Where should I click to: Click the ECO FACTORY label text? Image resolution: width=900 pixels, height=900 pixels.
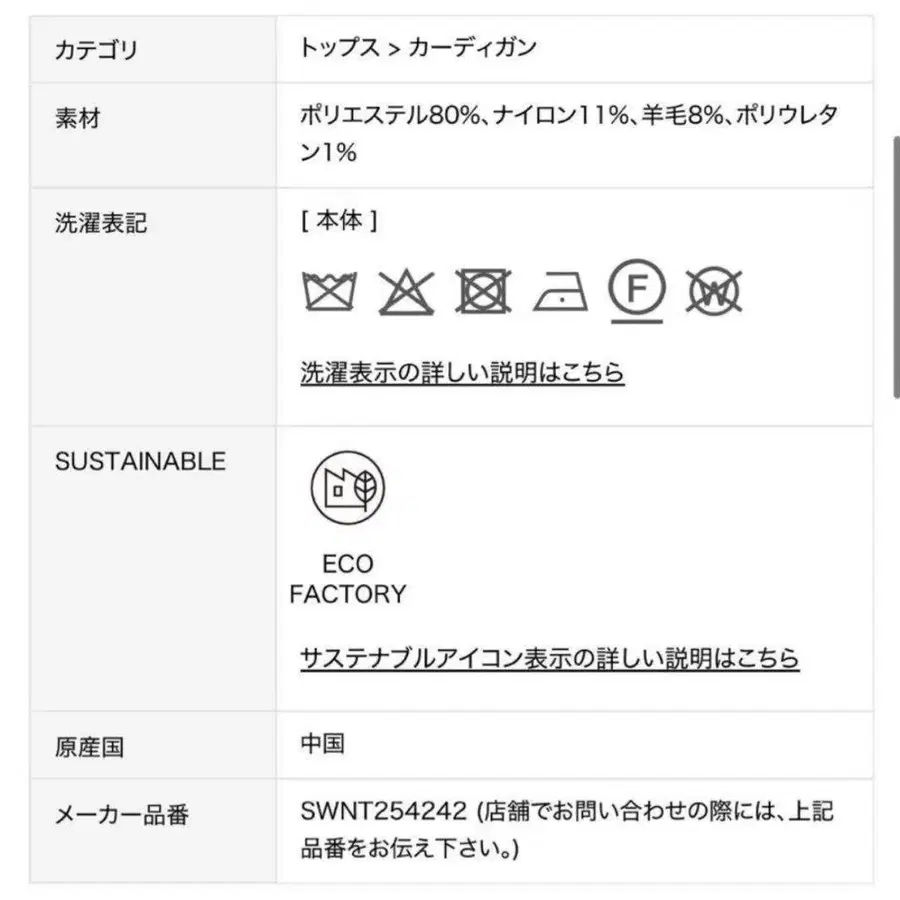coord(347,579)
